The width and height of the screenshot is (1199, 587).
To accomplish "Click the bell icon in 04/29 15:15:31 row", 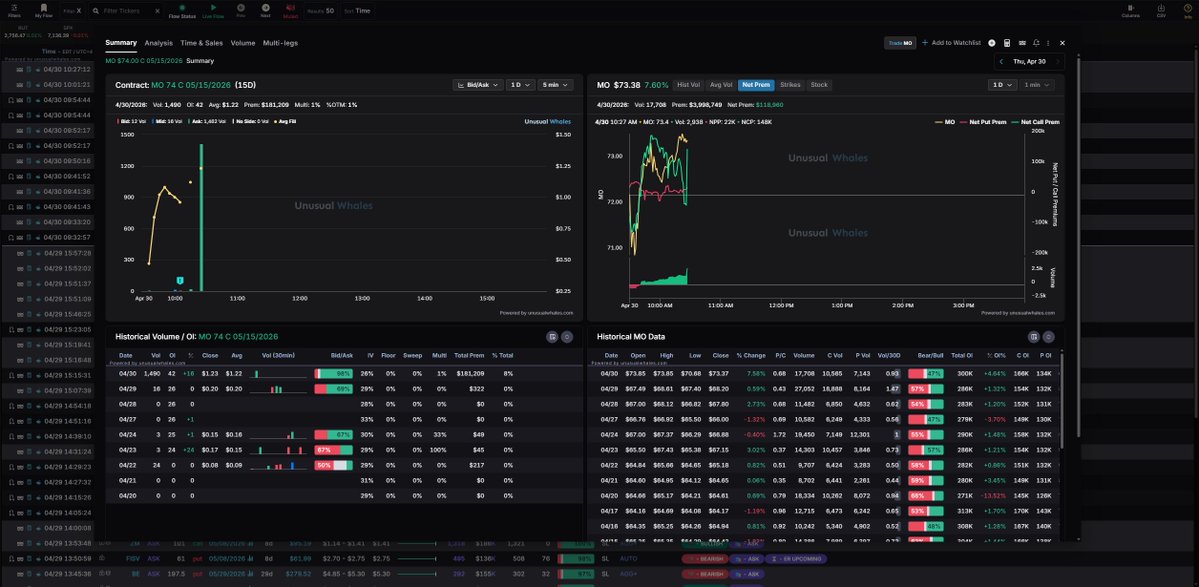I will coord(11,375).
